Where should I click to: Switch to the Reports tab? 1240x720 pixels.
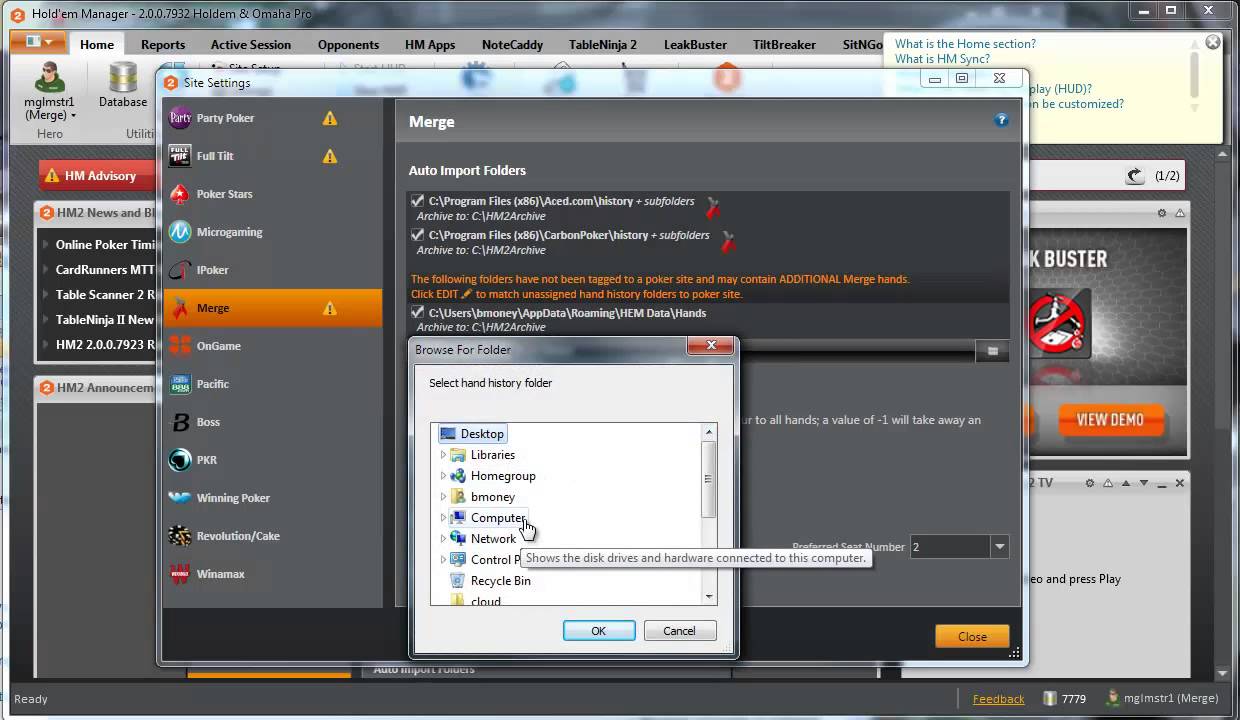pos(163,44)
